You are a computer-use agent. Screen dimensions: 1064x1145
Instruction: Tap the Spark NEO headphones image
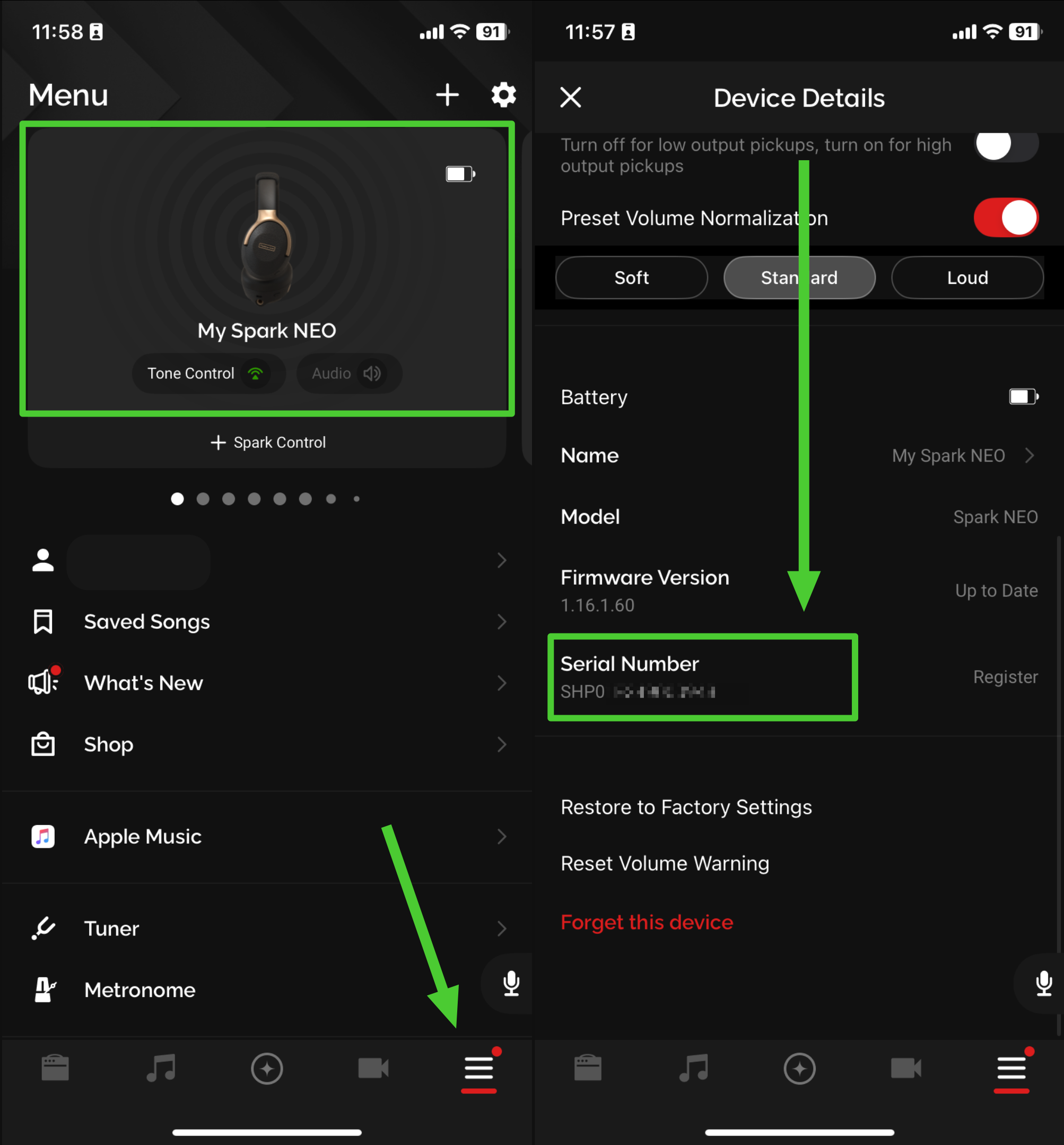click(267, 238)
